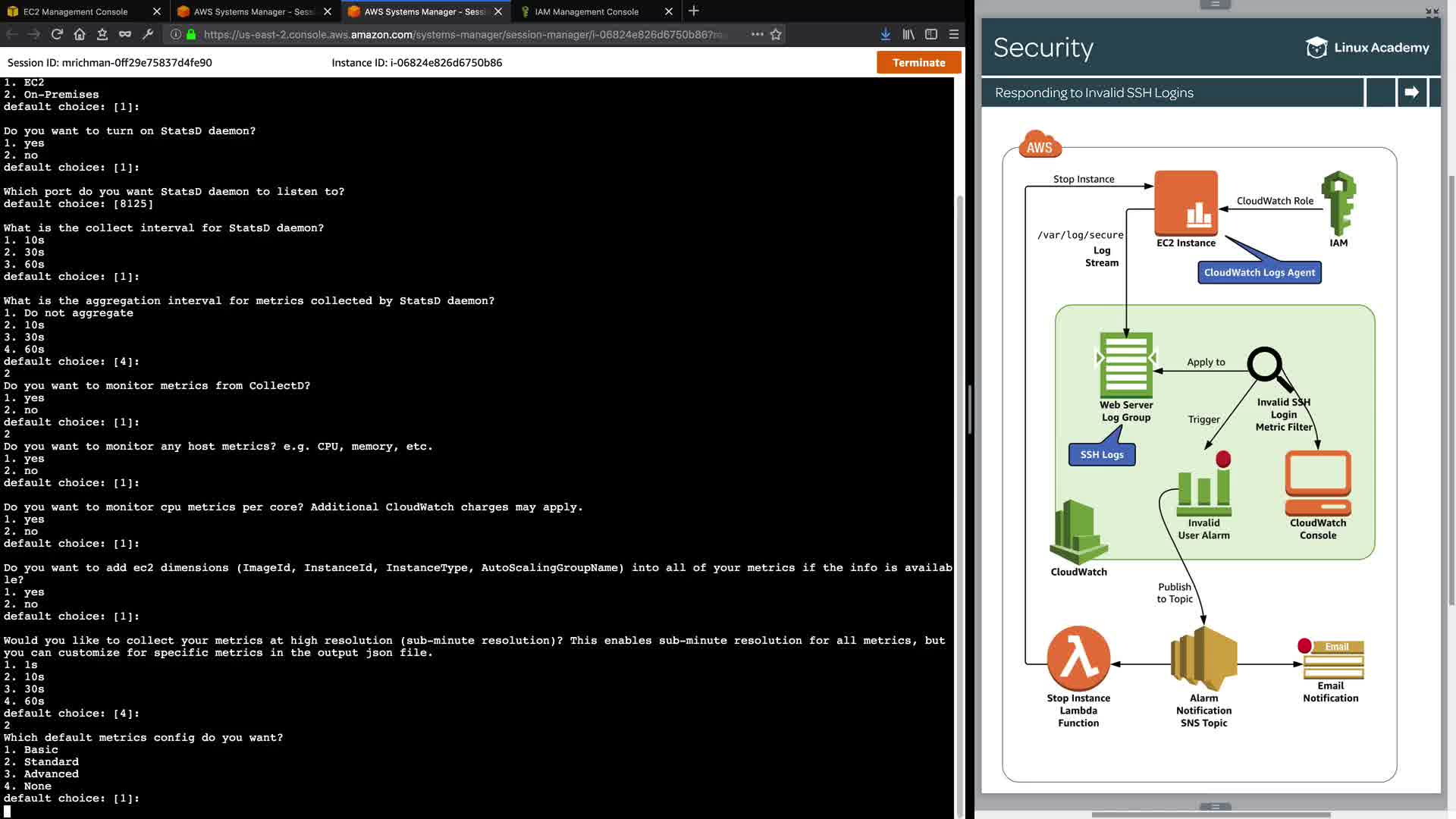
Task: Switch to the EC2 Management Console tab
Action: click(76, 11)
